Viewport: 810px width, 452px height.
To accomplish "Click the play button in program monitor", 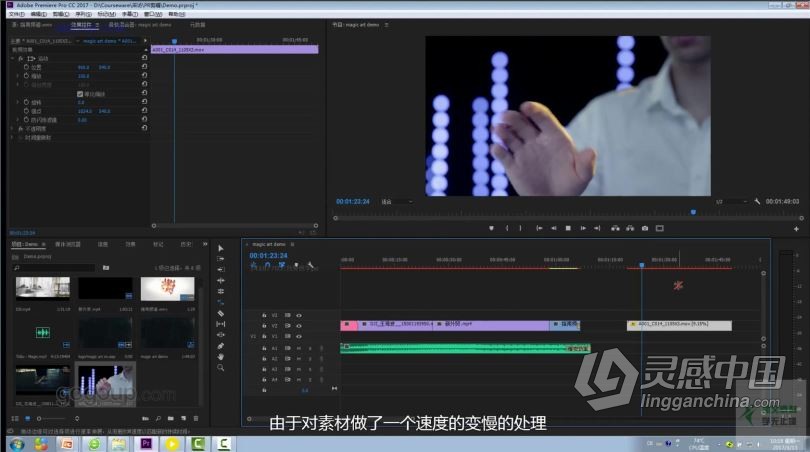I will pos(568,228).
